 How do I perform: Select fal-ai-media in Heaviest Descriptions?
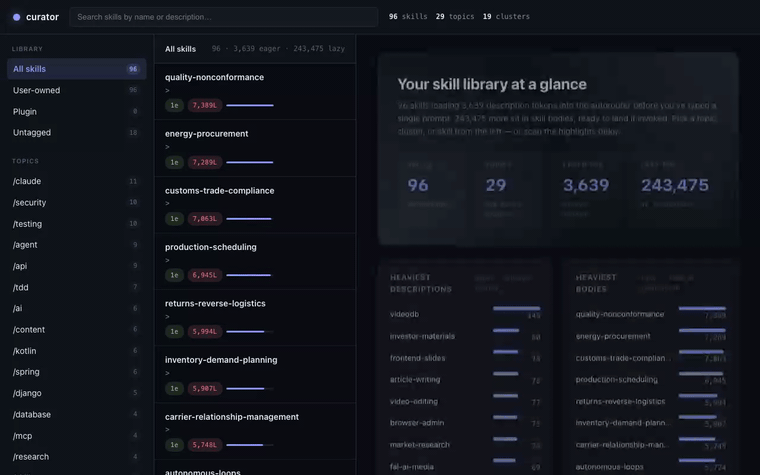click(x=465, y=466)
